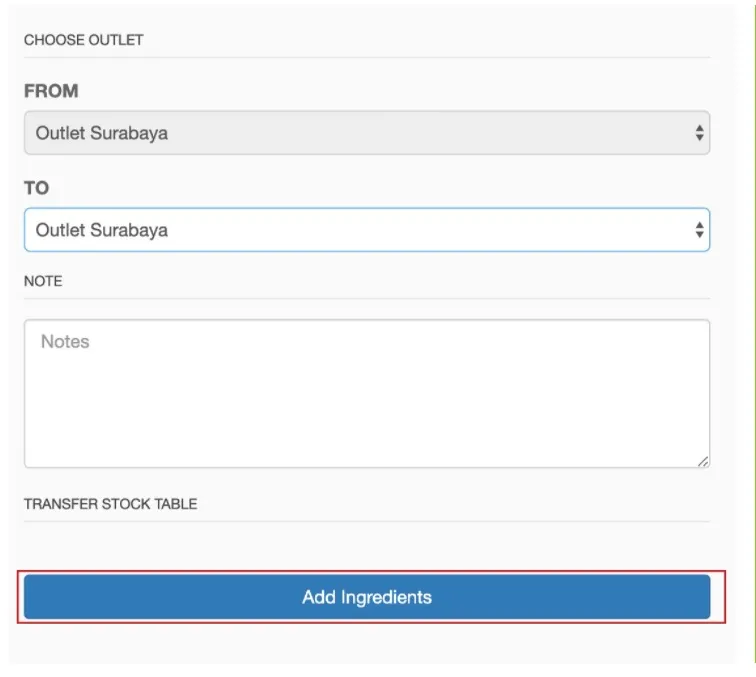
Task: Click the FROM field label
Action: pyautogui.click(x=51, y=91)
